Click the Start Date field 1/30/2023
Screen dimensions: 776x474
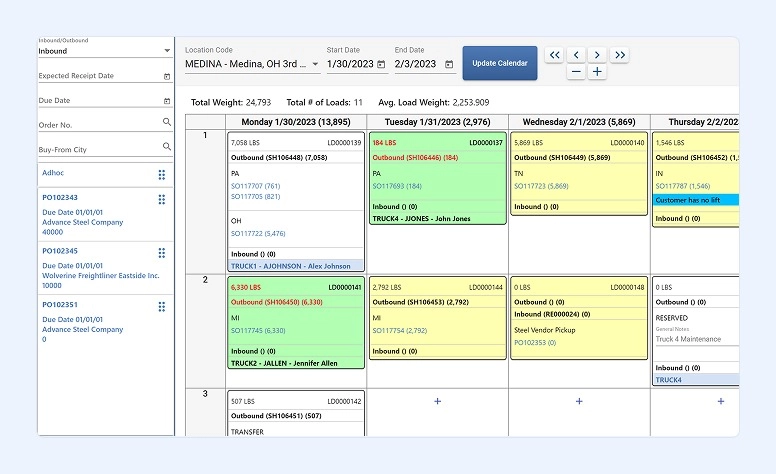point(350,64)
